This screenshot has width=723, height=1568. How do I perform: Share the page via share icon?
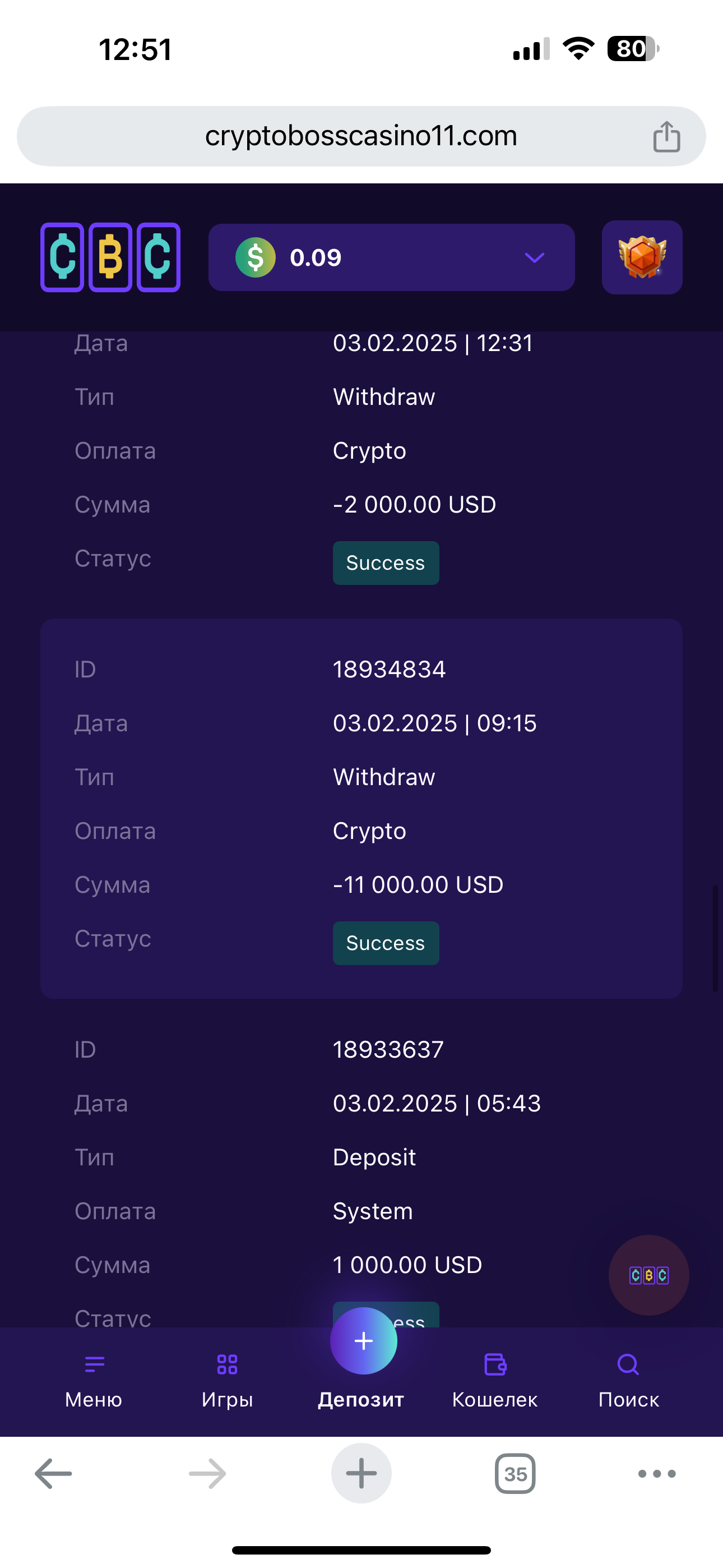coord(666,136)
